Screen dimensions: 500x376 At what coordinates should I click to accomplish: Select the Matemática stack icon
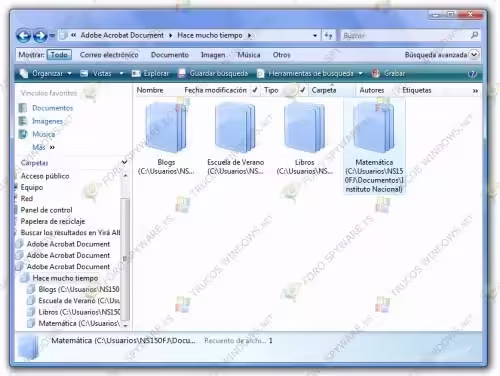click(374, 128)
